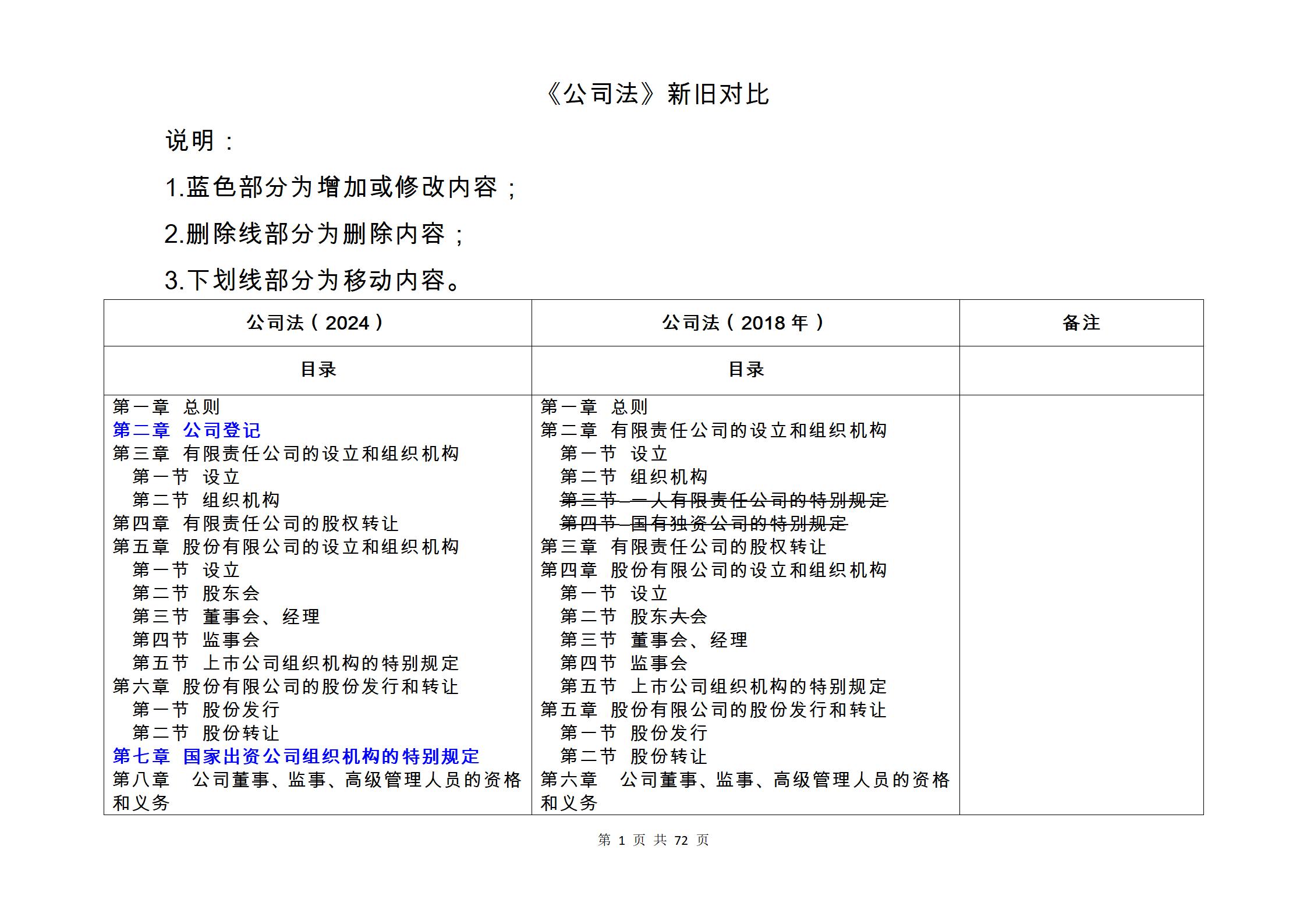The width and height of the screenshot is (1307, 924).
Task: Click 目录 heading in left column
Action: (x=318, y=370)
